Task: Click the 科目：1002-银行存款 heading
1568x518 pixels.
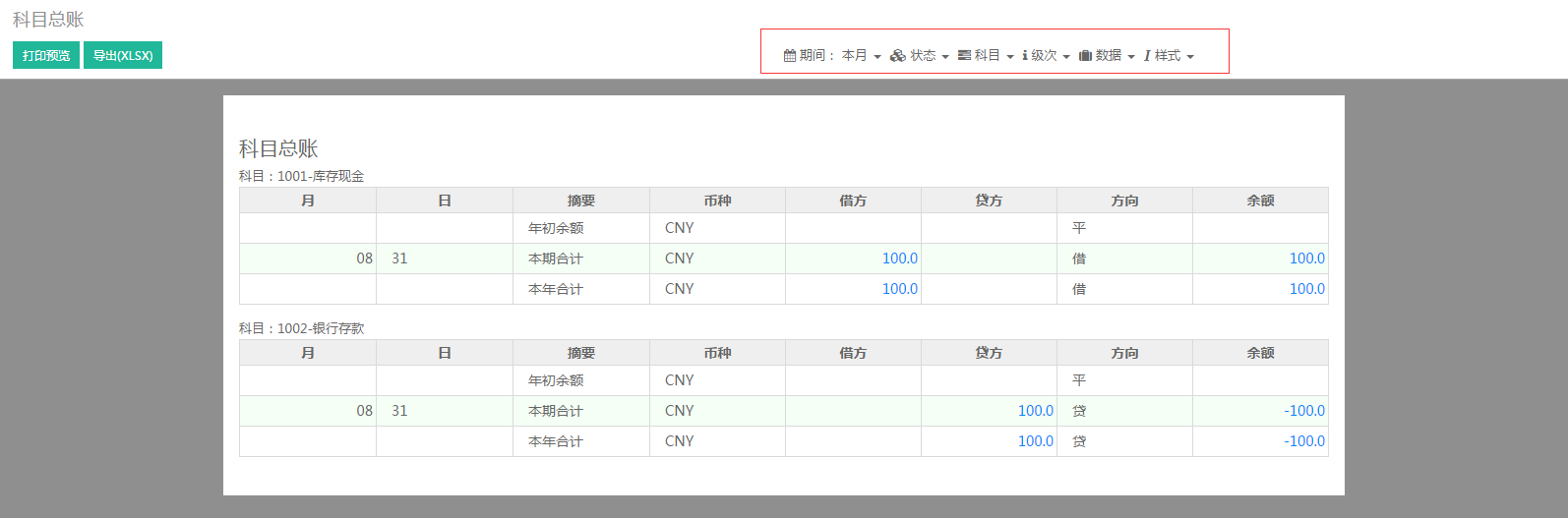Action: (x=301, y=328)
